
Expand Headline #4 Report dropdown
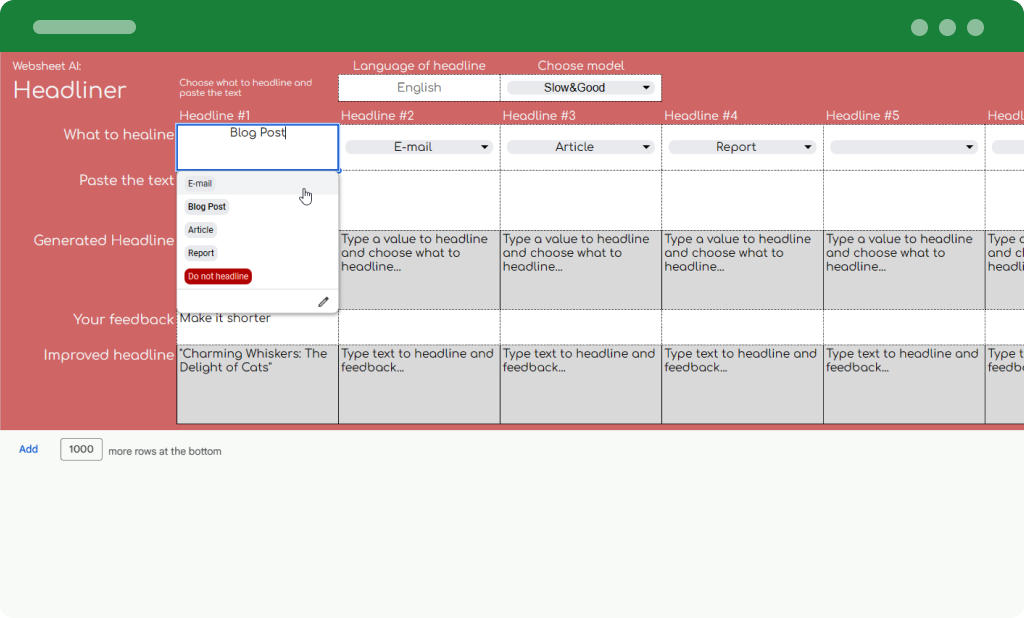tap(742, 147)
